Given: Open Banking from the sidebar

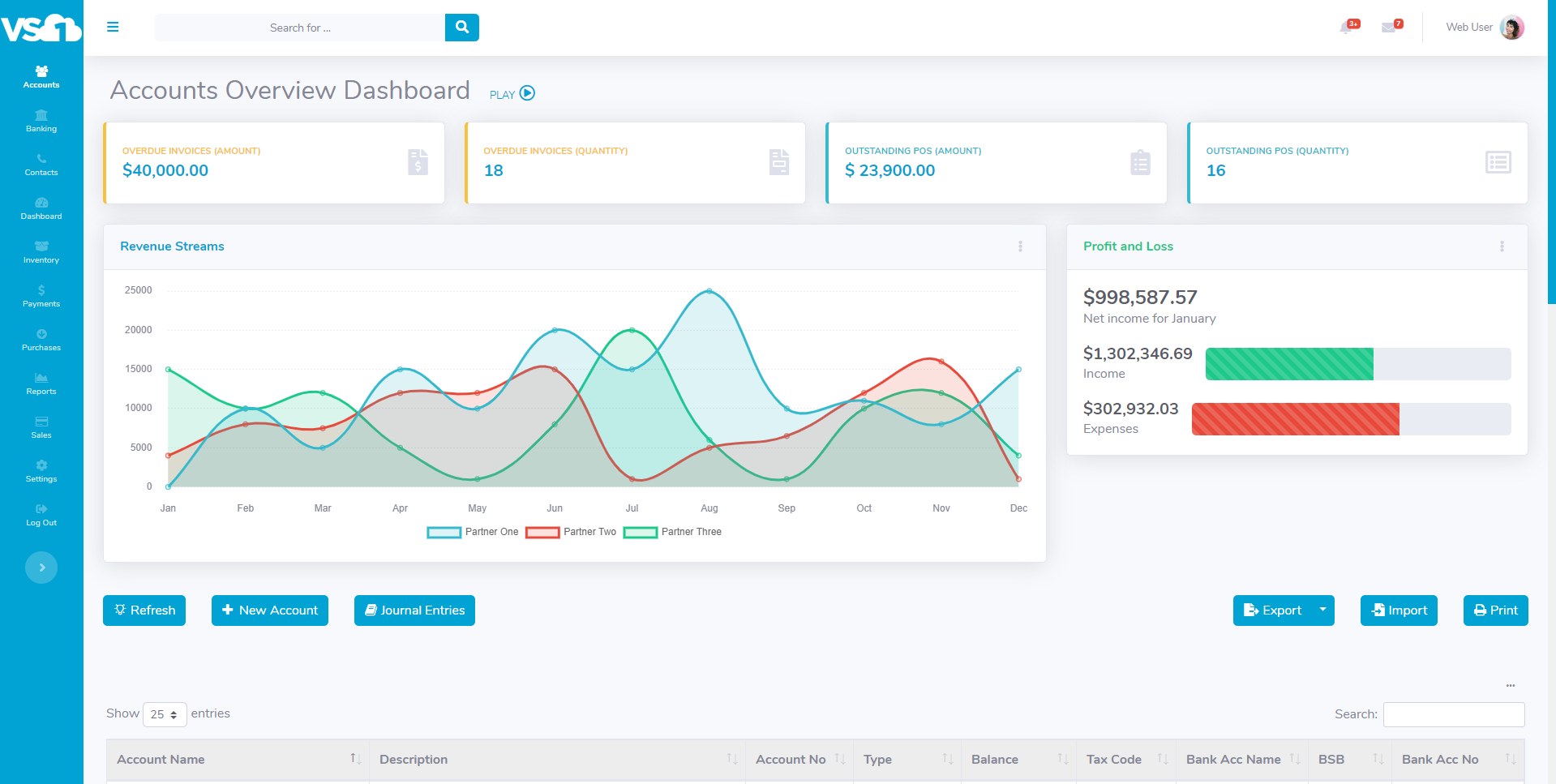Looking at the screenshot, I should (x=41, y=121).
